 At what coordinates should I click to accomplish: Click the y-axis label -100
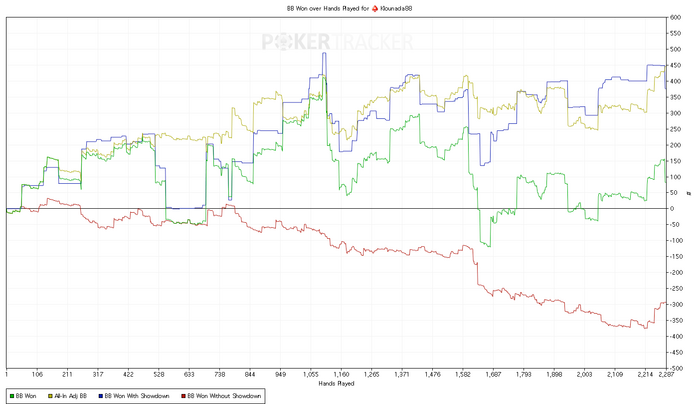coord(676,241)
